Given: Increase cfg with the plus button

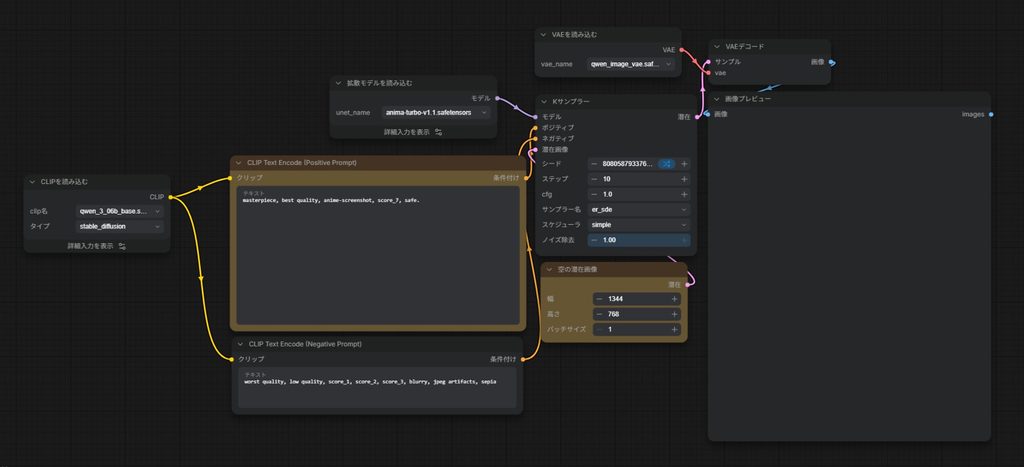Looking at the screenshot, I should (684, 194).
